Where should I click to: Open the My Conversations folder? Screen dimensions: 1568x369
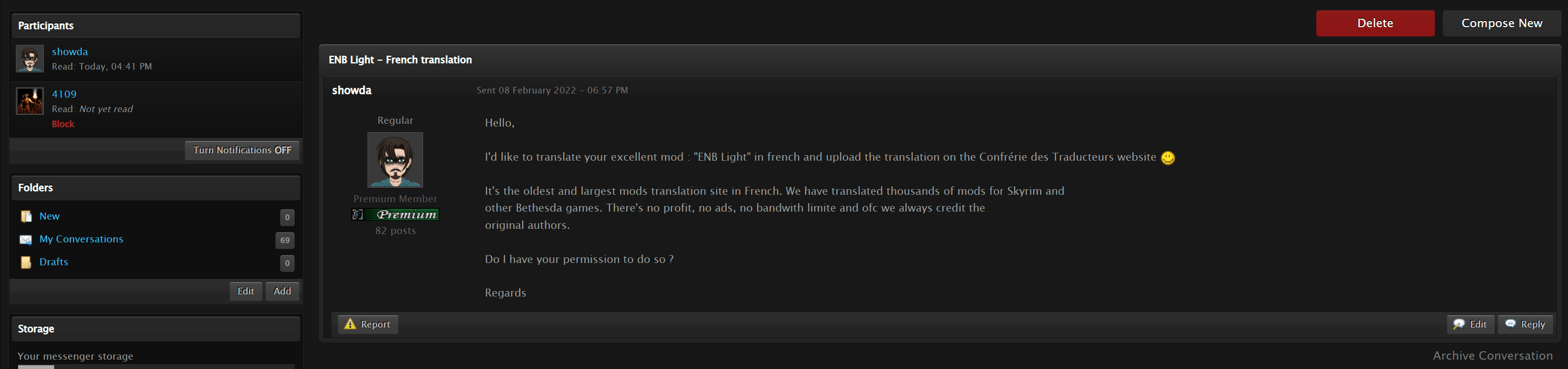pyautogui.click(x=81, y=239)
